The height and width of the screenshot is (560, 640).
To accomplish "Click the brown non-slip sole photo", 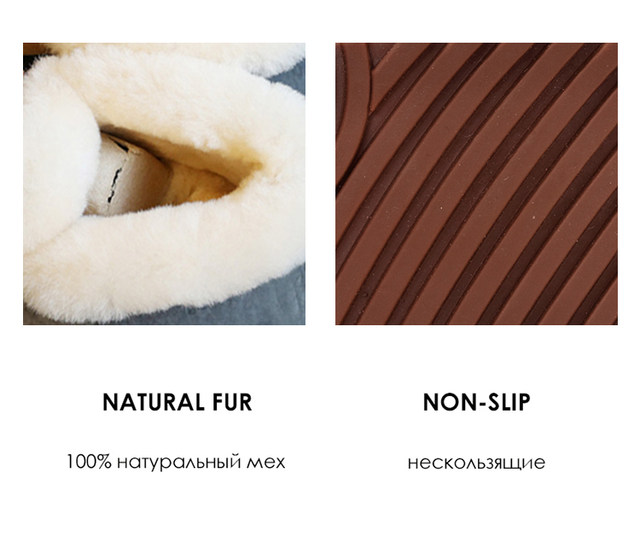I will point(476,184).
